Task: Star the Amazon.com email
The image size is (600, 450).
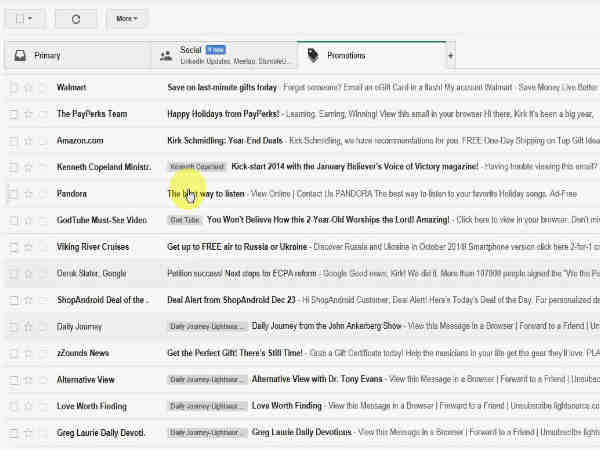Action: coord(28,140)
